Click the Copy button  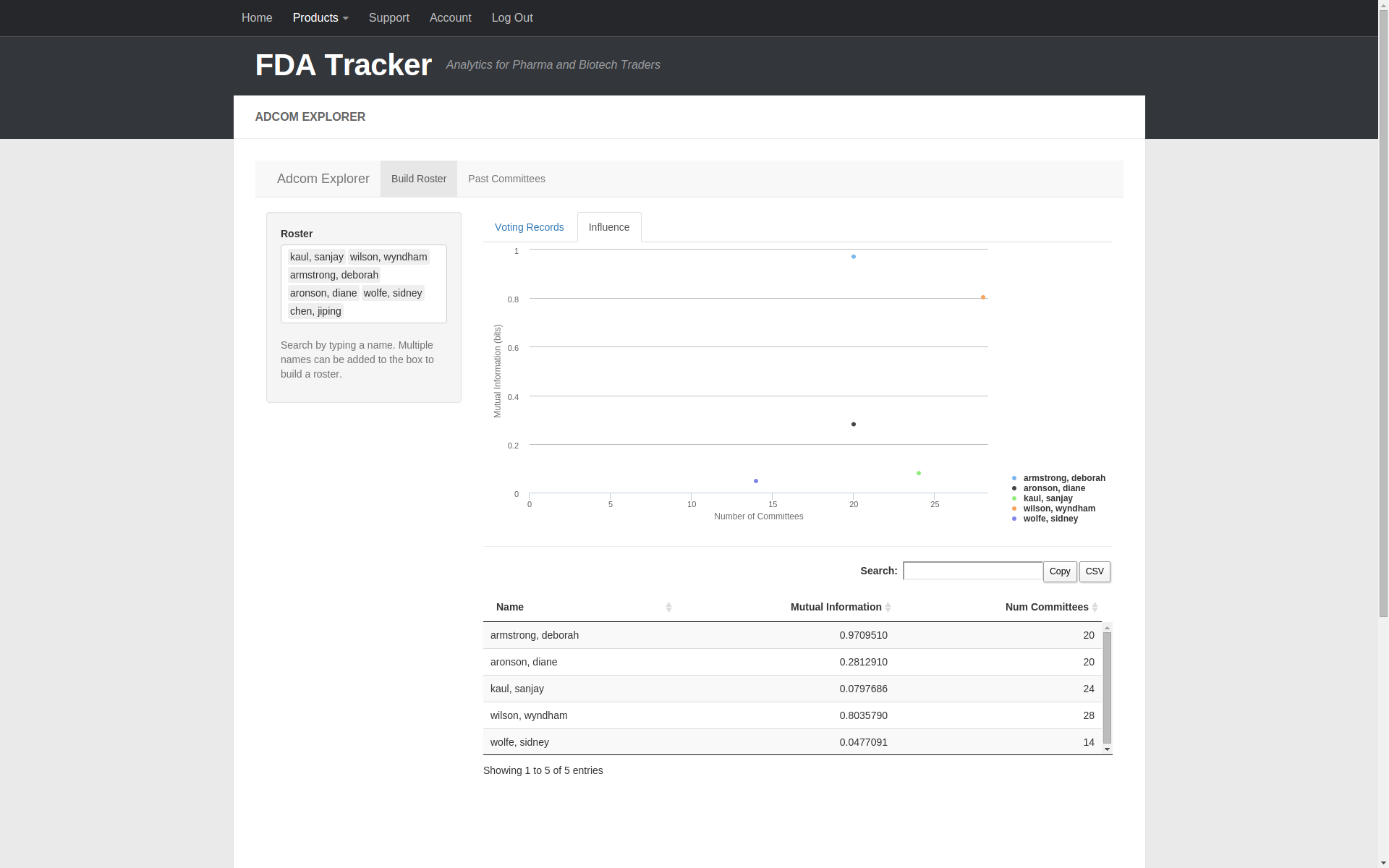[1060, 571]
